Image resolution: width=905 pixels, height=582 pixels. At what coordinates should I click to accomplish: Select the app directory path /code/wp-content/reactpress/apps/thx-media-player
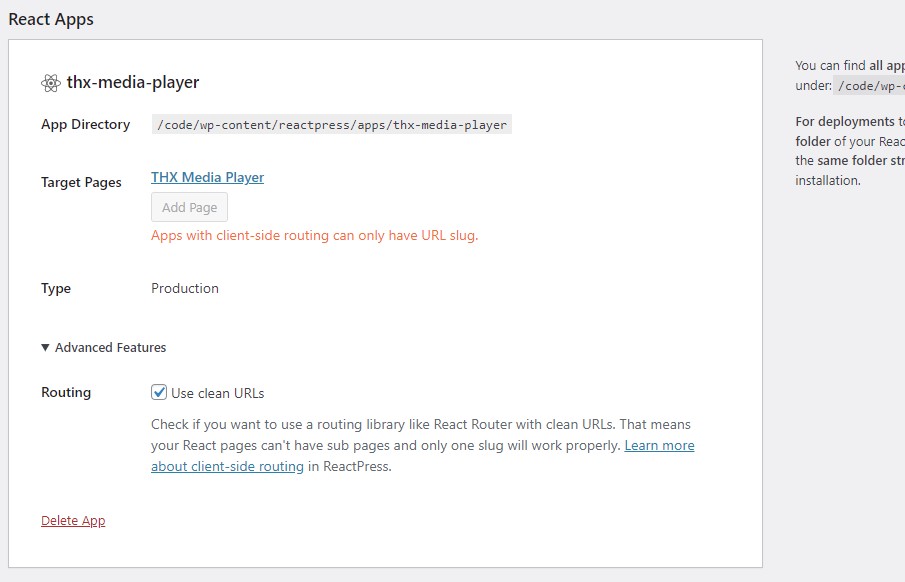(332, 125)
